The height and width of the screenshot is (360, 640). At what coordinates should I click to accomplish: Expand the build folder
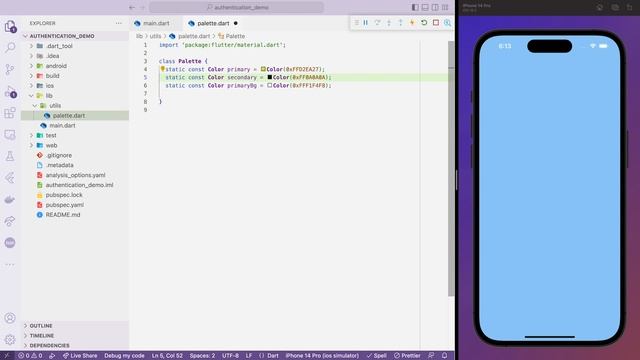tap(31, 76)
